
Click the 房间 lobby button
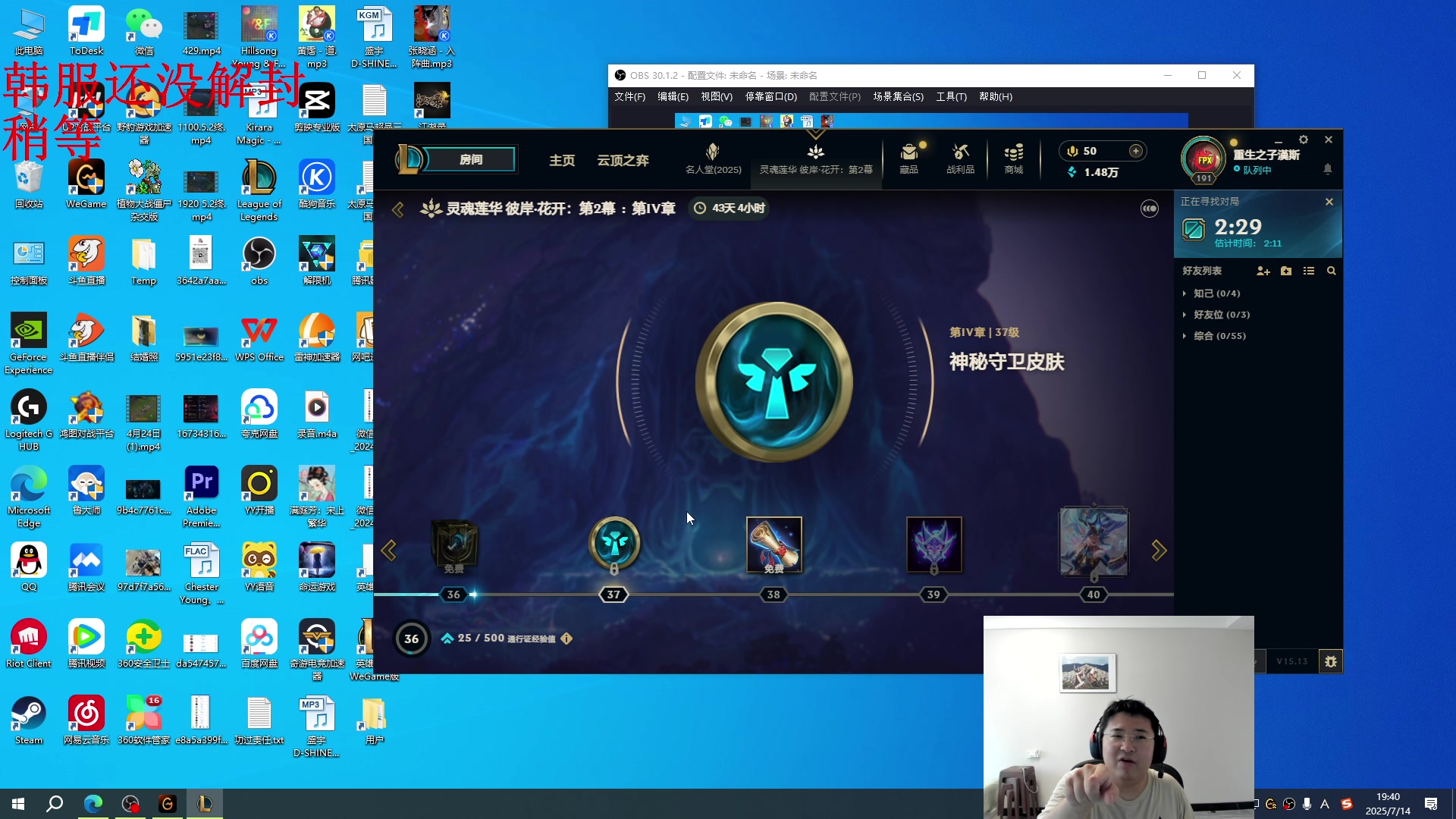470,160
